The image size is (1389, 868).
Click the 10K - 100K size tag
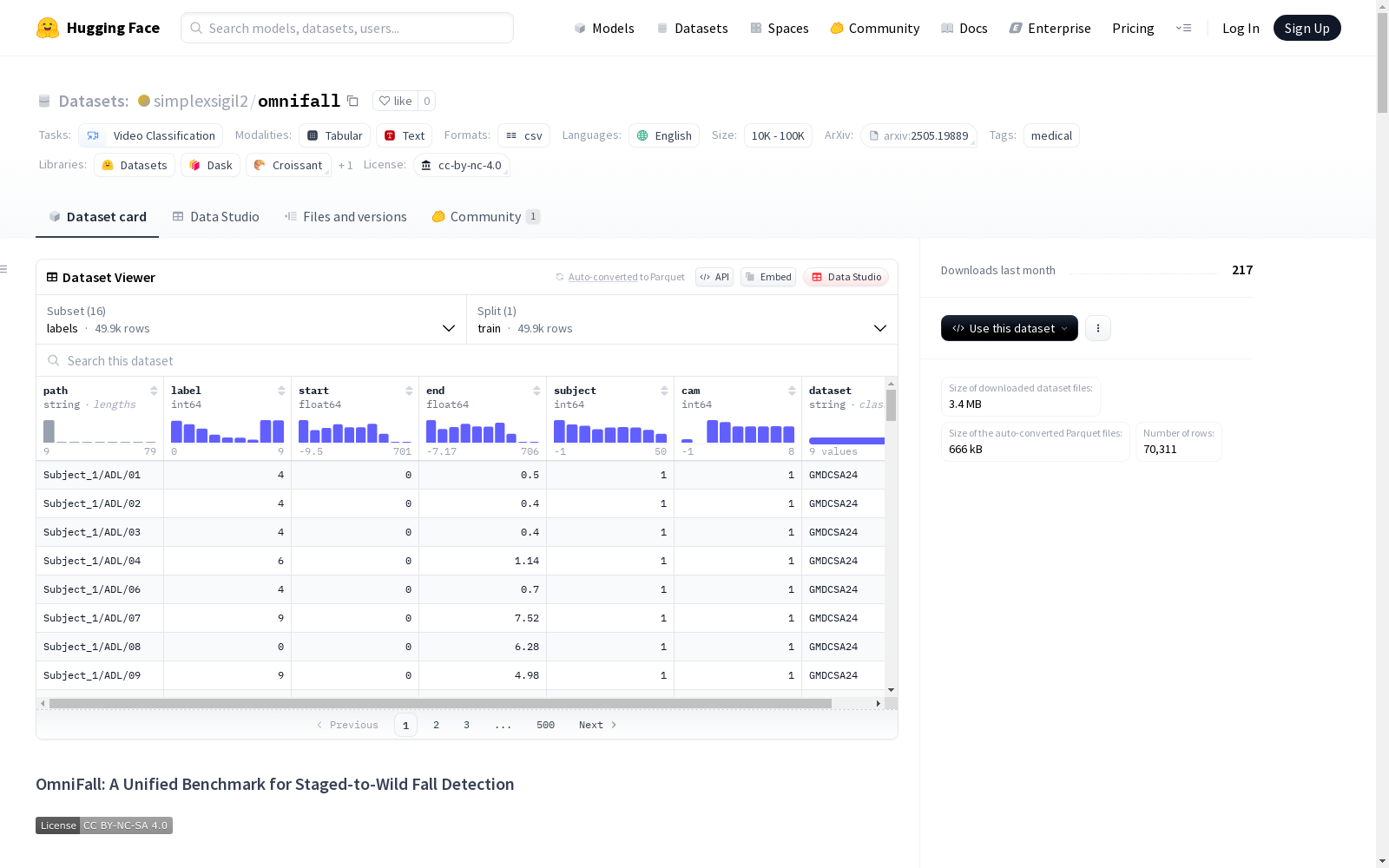coord(778,135)
